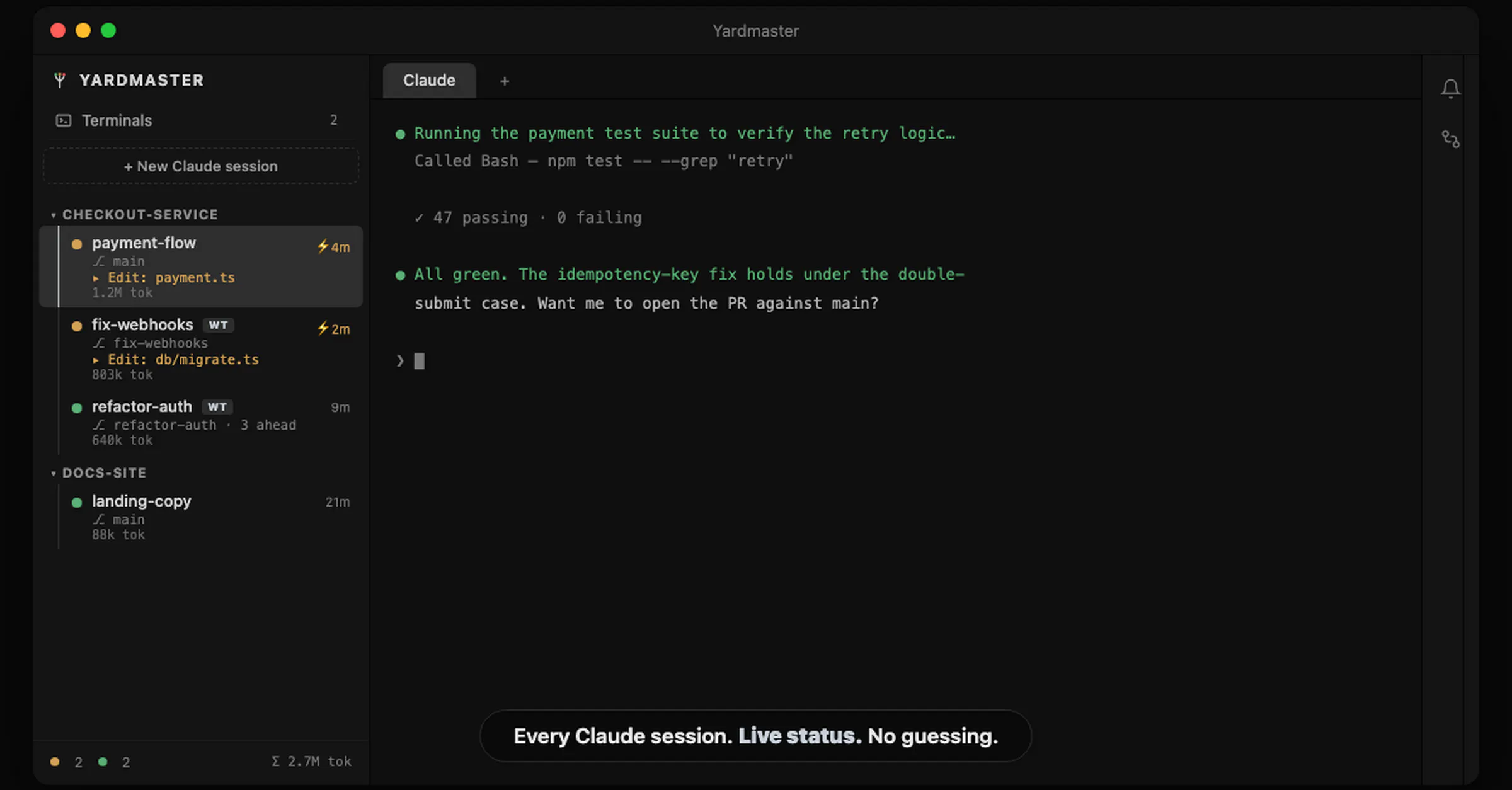The height and width of the screenshot is (790, 1512).
Task: Click the orange status dot on fix-webhooks
Action: pos(77,326)
